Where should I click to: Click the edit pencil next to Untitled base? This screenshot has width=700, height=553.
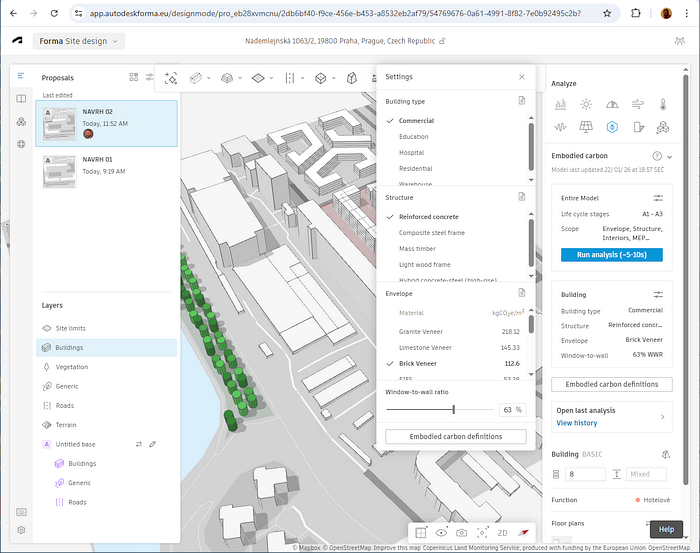pyautogui.click(x=153, y=444)
